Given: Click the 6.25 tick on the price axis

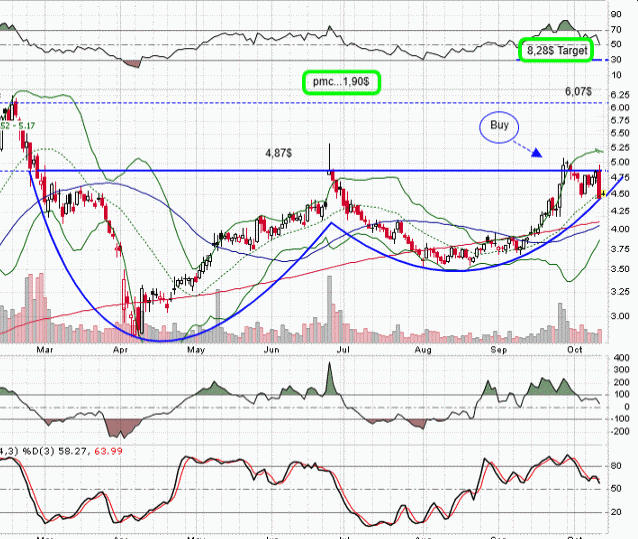Looking at the screenshot, I should point(619,94).
